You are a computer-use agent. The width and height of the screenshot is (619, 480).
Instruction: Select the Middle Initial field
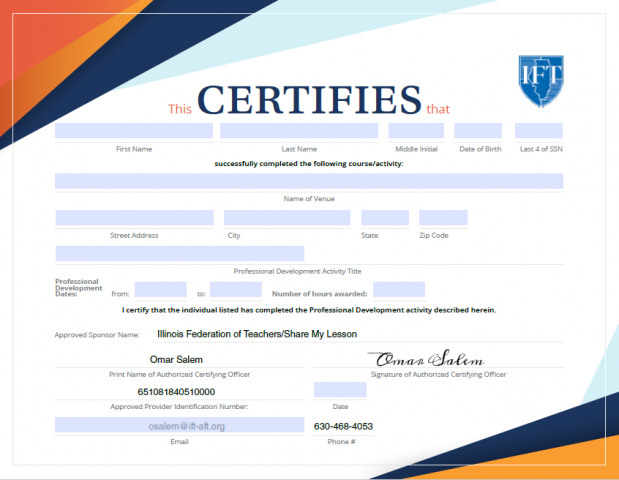(x=416, y=131)
